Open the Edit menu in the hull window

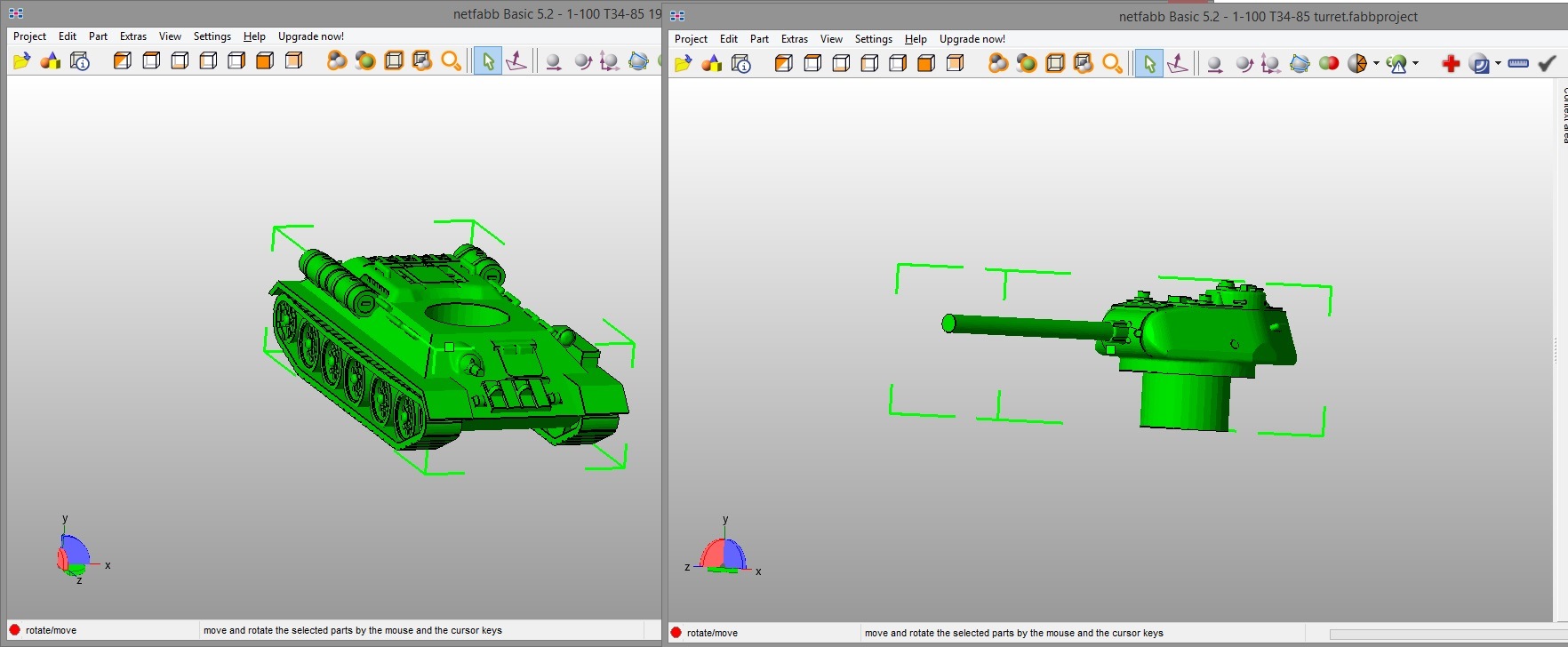tap(68, 36)
